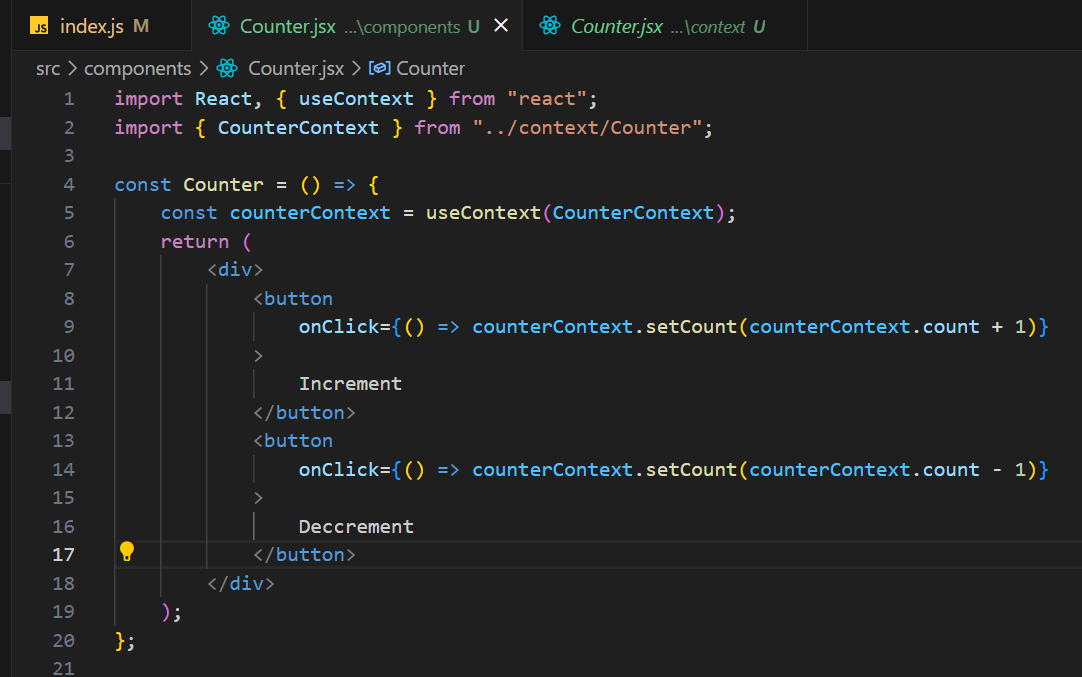This screenshot has width=1082, height=677.
Task: Click the closing button tag on line 17
Action: 304,555
